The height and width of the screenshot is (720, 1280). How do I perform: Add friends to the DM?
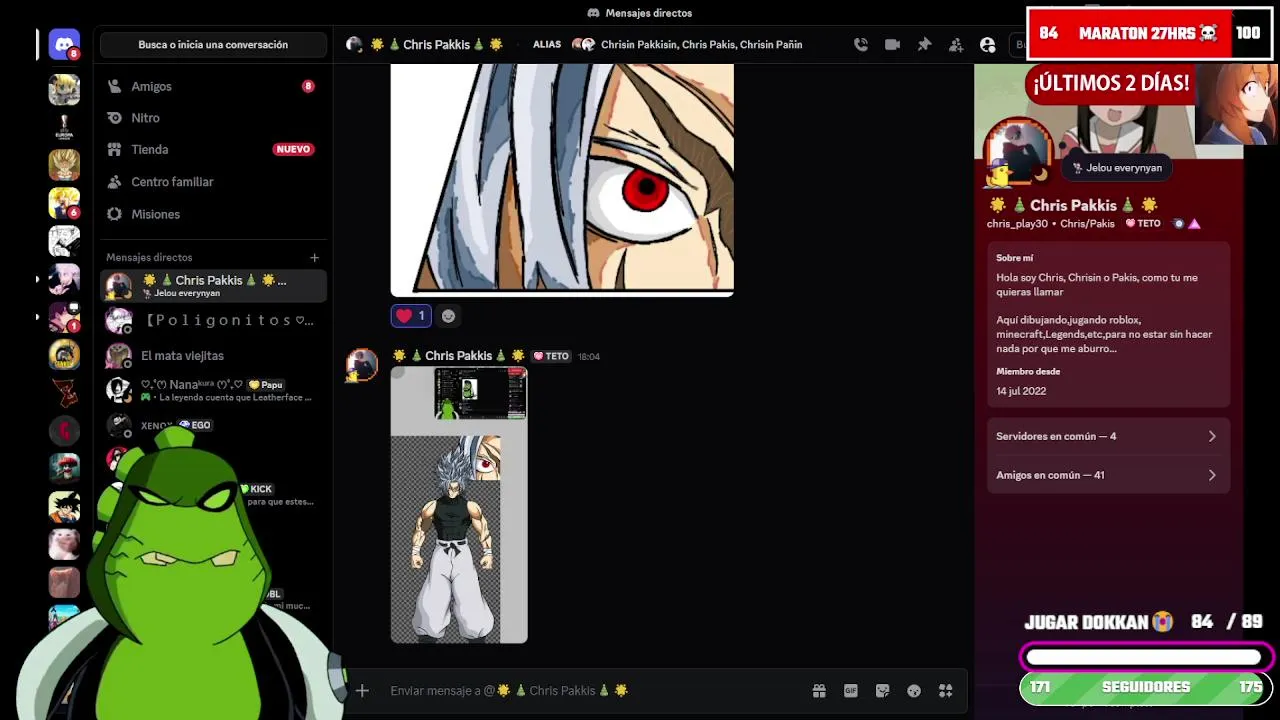[x=956, y=45]
